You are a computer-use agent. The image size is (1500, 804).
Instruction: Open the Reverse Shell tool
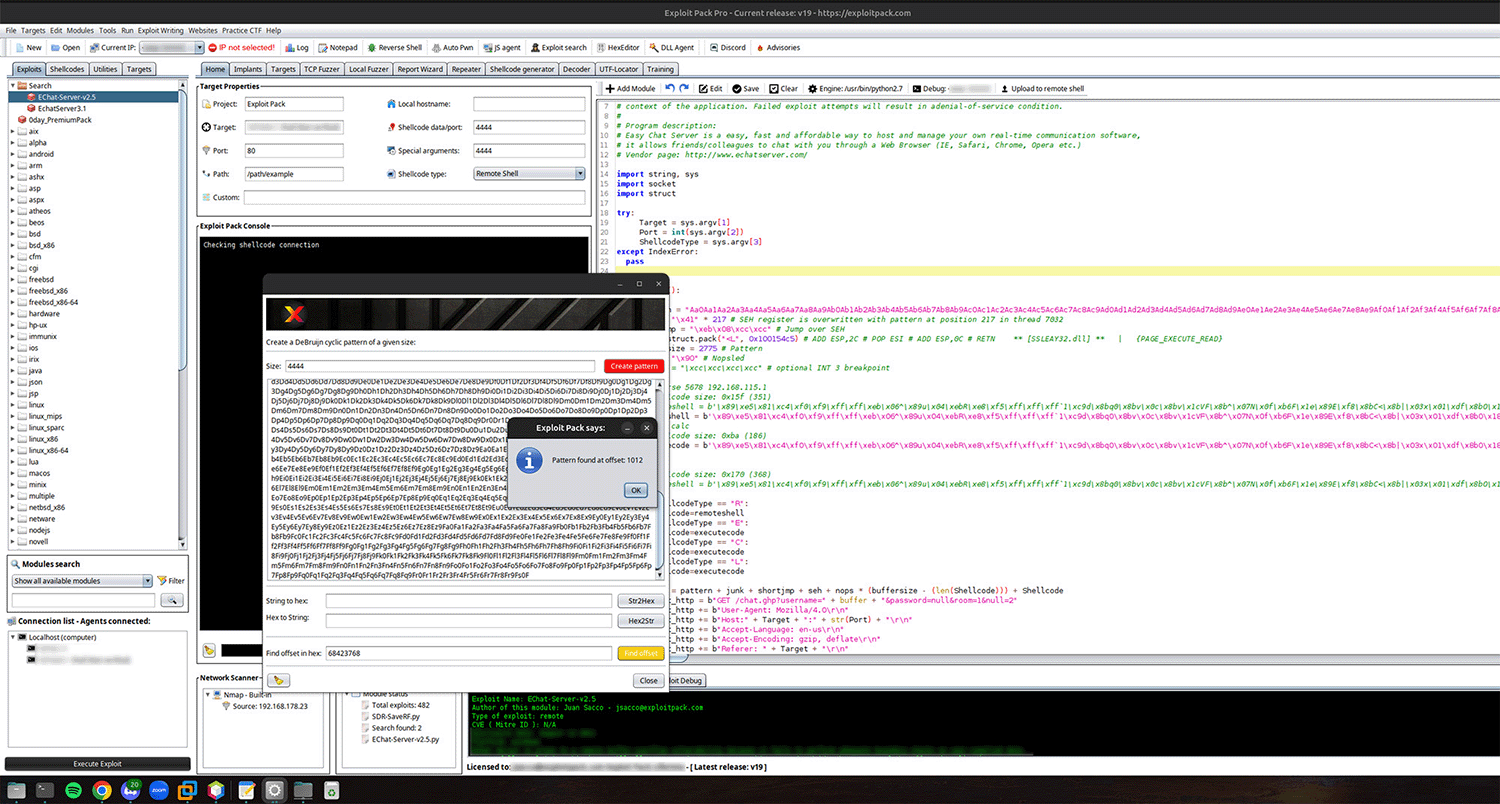pos(394,47)
